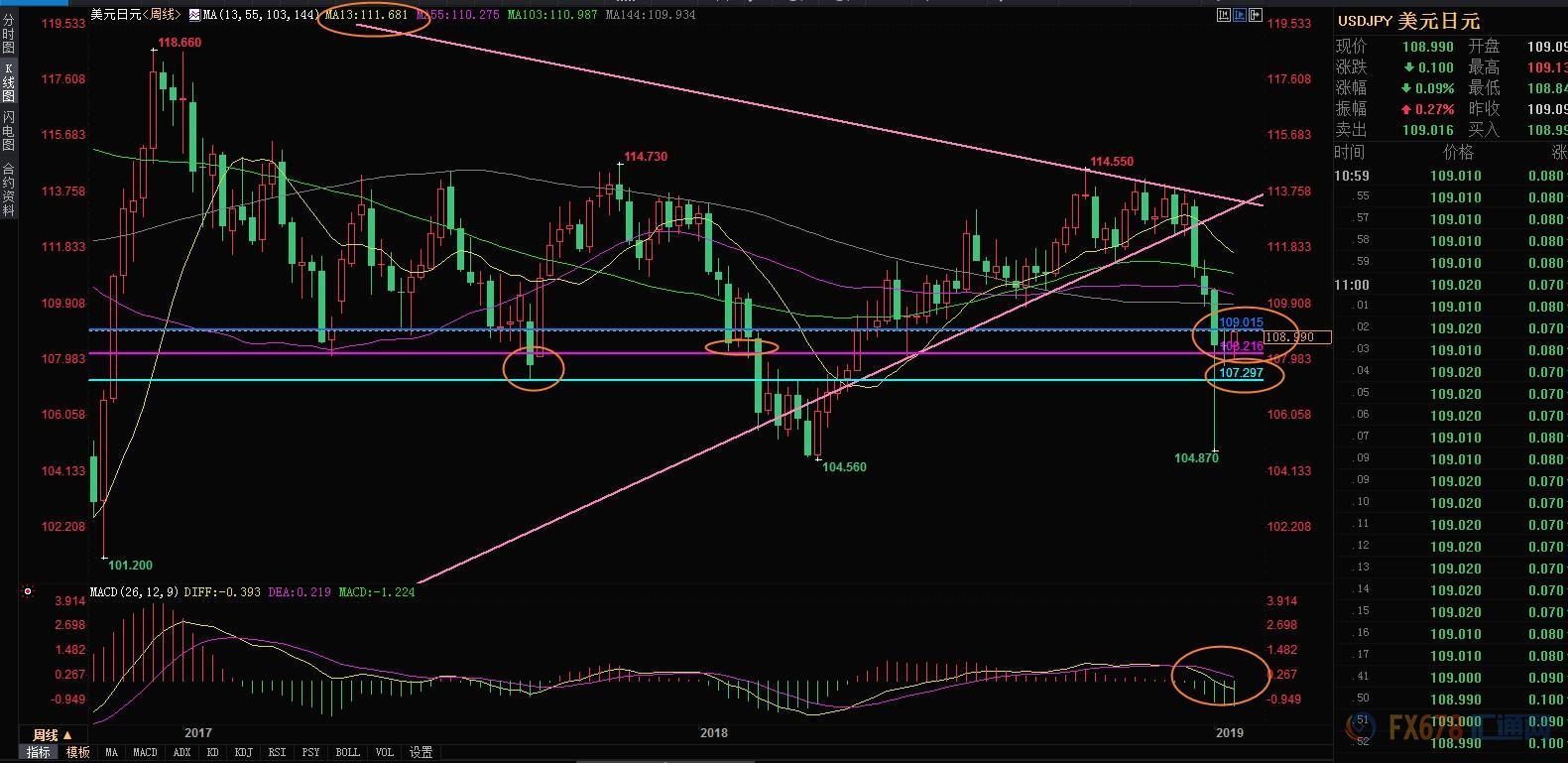Click the 2017 marker on the time axis
Viewport: 1568px width, 763px height.
click(x=198, y=733)
